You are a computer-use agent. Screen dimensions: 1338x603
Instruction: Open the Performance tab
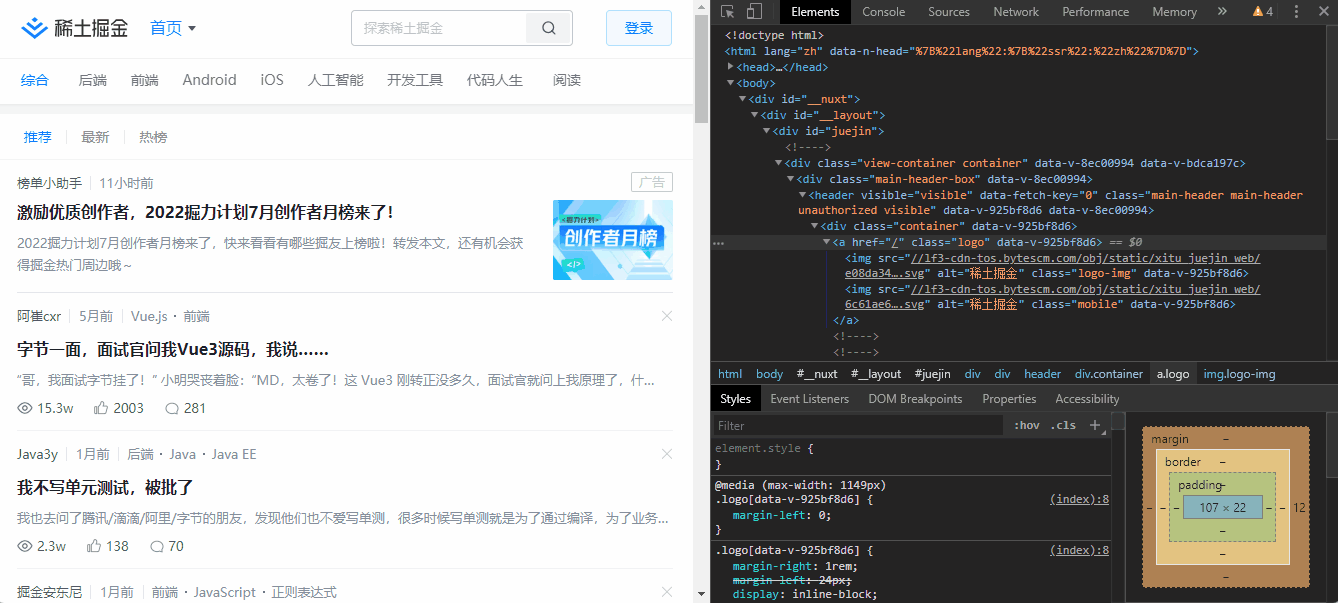pyautogui.click(x=1095, y=12)
